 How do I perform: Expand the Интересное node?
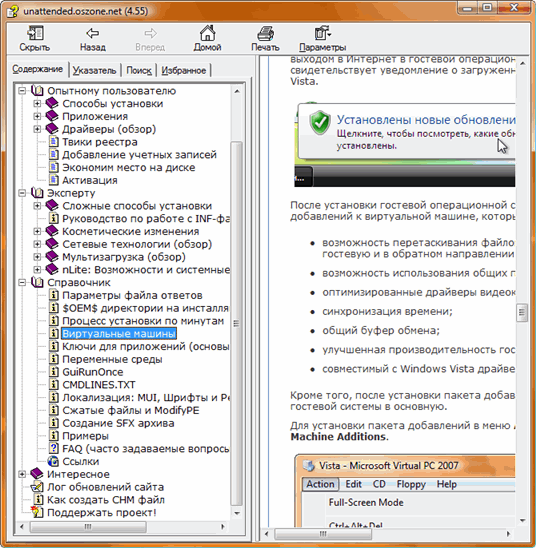(x=22, y=474)
